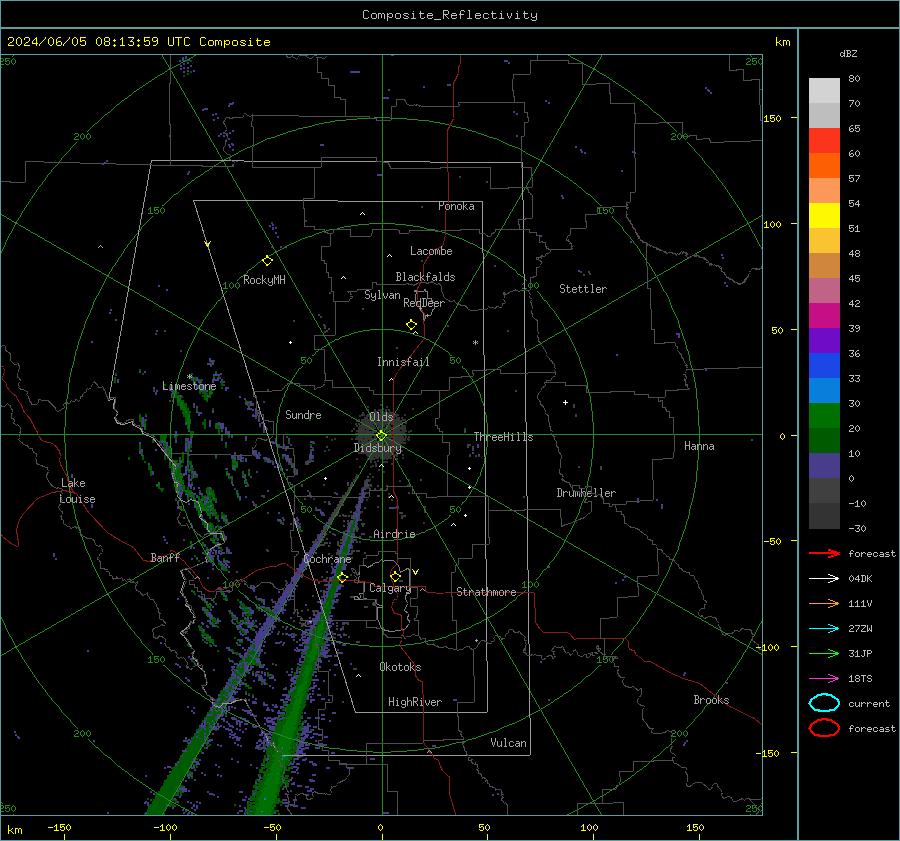Image resolution: width=900 pixels, height=841 pixels.
Task: Click the Hanna city label
Action: (x=699, y=446)
